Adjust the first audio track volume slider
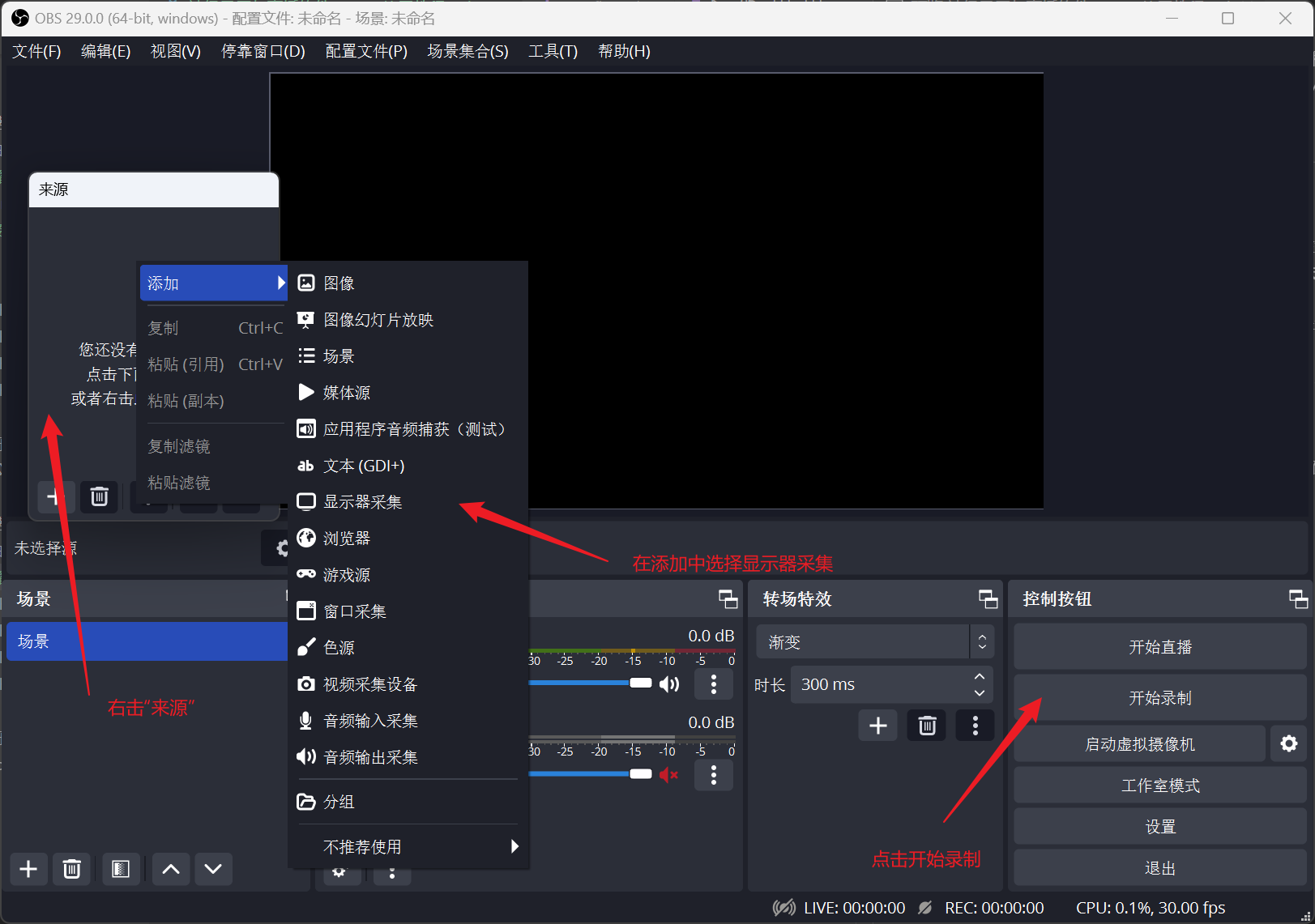1315x924 pixels. pos(640,683)
